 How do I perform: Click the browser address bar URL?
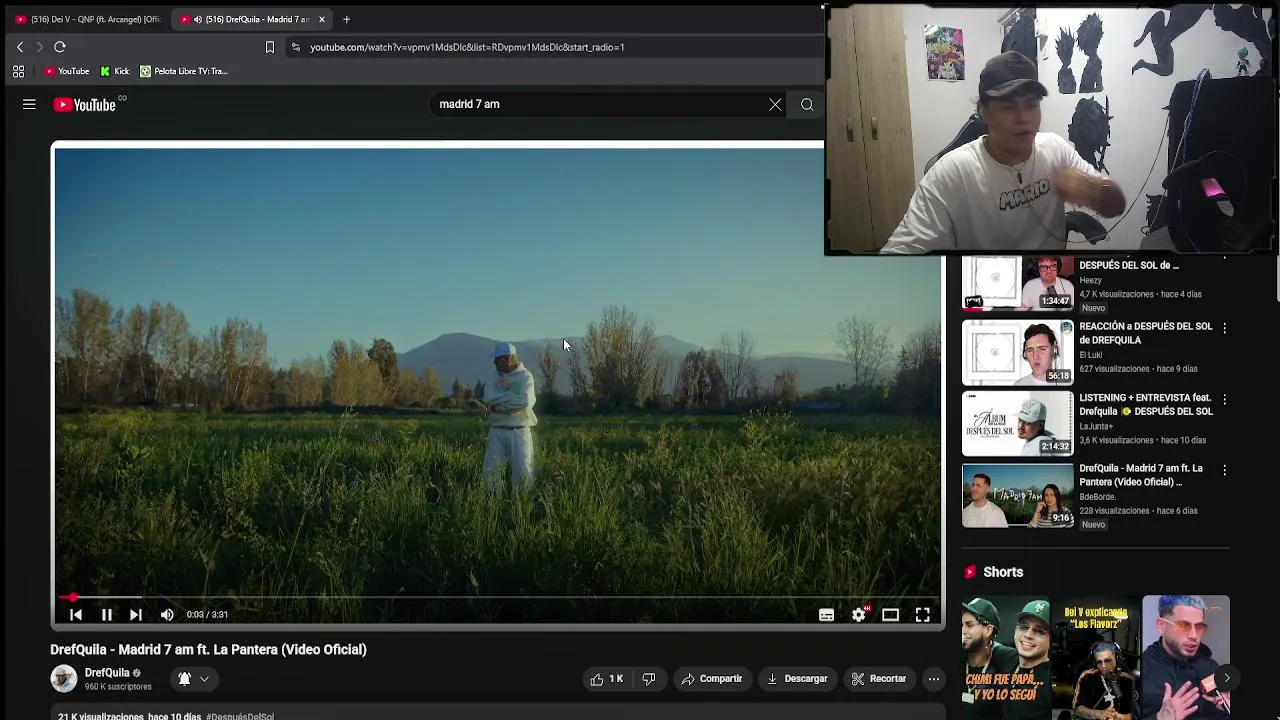tap(467, 47)
